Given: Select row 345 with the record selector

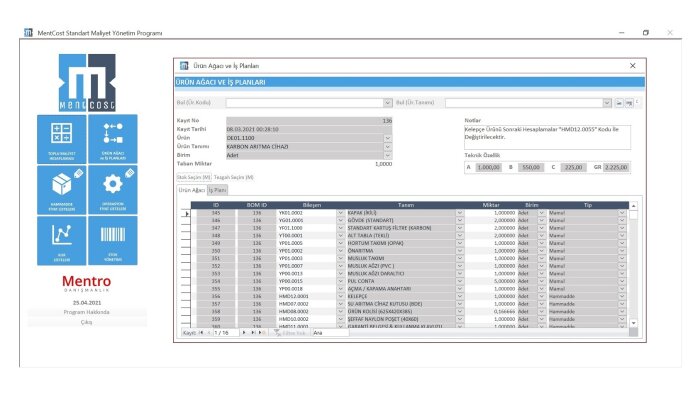Looking at the screenshot, I should point(186,214).
